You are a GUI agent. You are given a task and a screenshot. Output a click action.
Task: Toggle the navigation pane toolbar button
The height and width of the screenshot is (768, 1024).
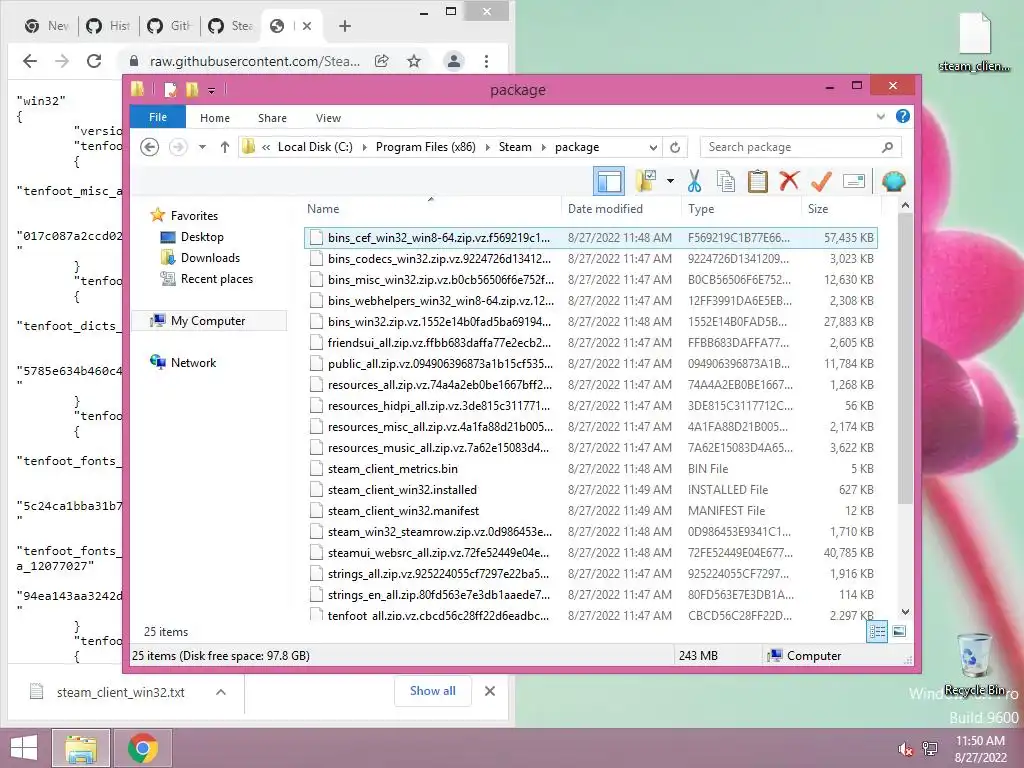point(609,181)
